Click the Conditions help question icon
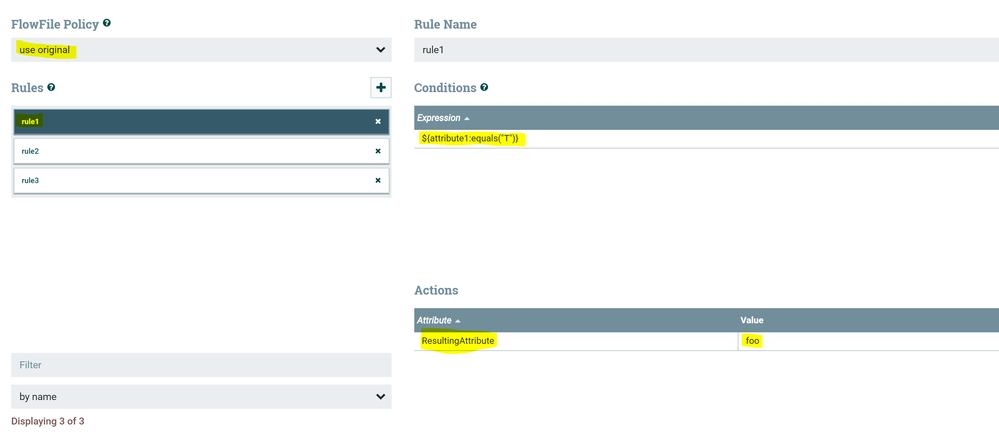999x448 pixels. point(484,88)
